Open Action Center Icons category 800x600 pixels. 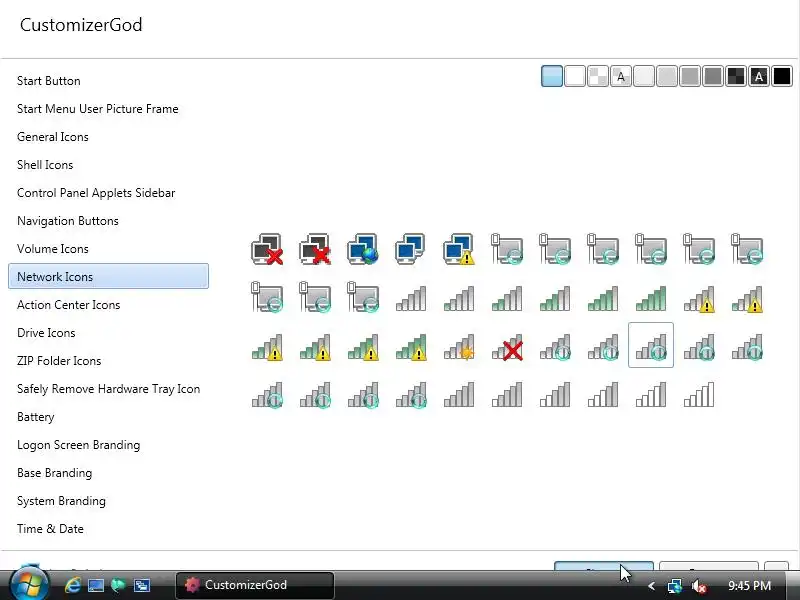(x=68, y=305)
